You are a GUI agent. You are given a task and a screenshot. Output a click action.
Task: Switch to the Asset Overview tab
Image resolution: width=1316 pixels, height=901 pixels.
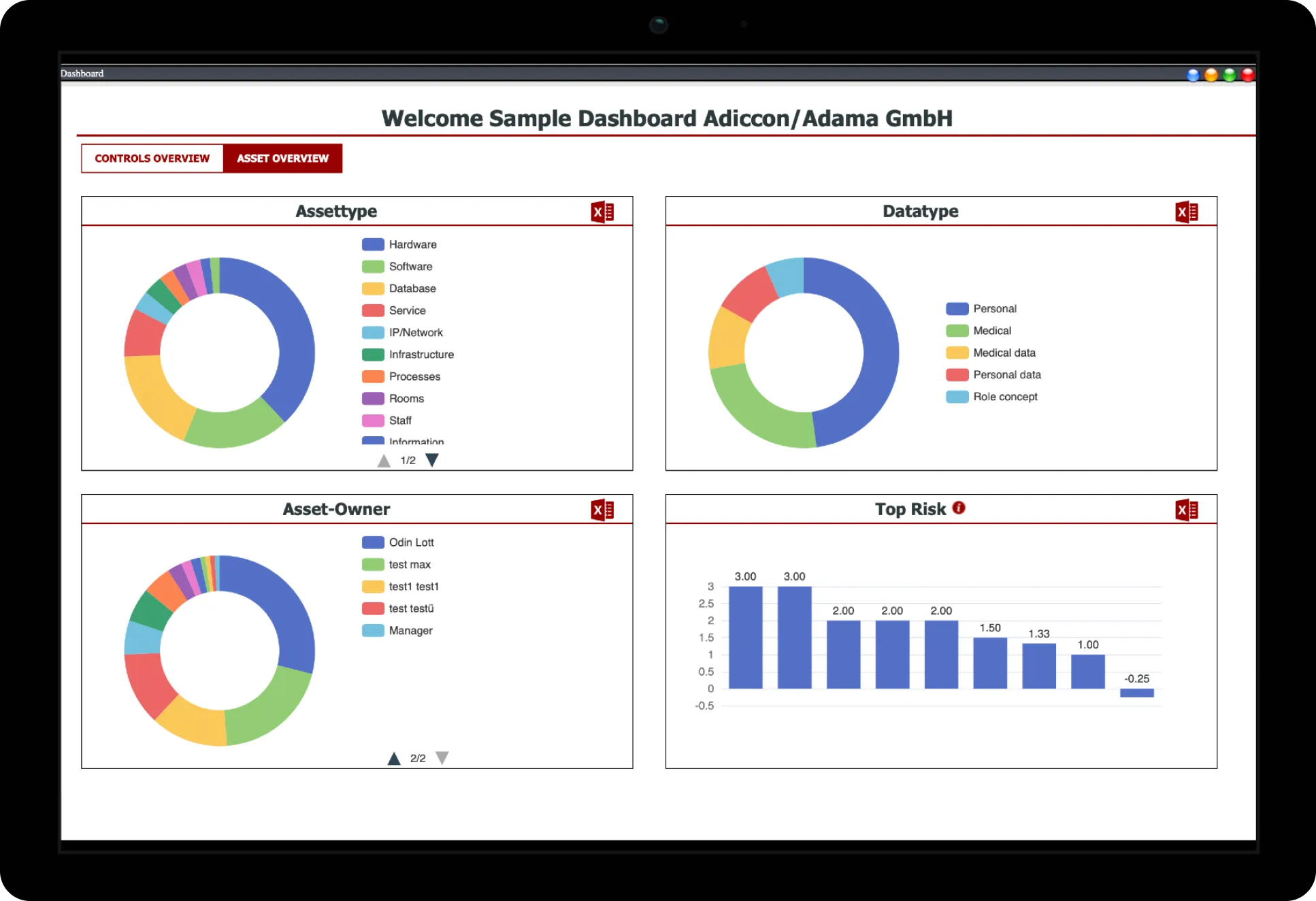[282, 159]
